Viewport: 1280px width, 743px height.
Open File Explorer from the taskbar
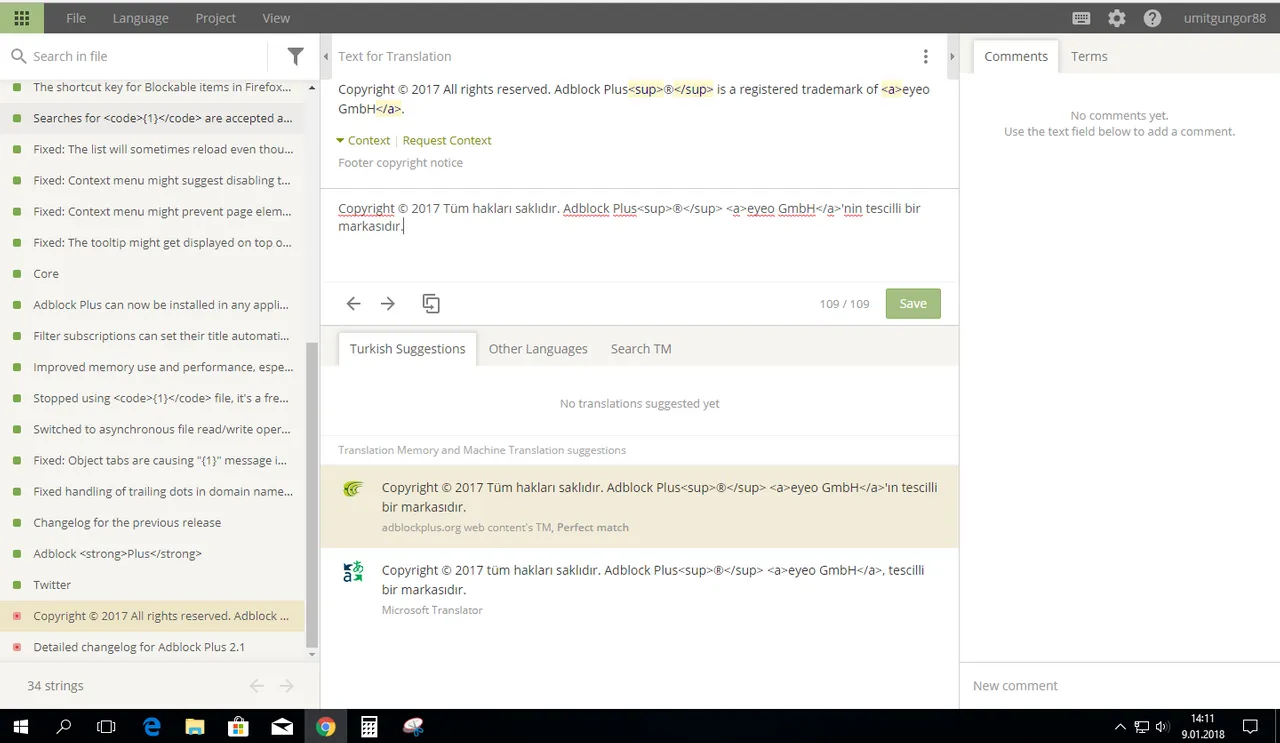[x=195, y=726]
